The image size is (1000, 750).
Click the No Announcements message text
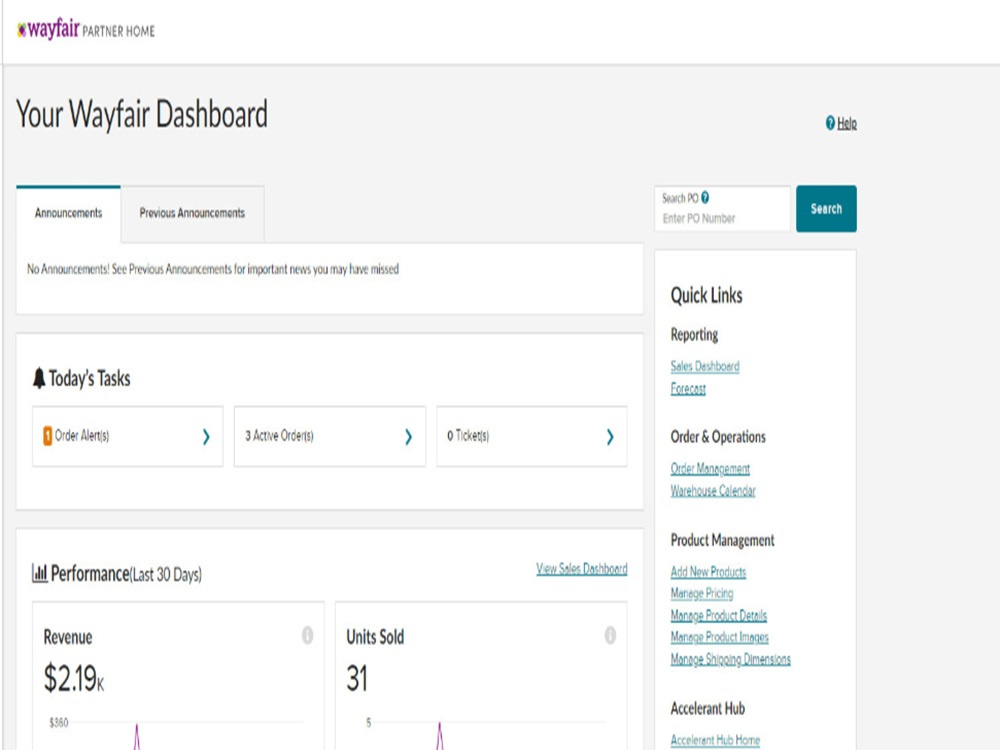[212, 269]
